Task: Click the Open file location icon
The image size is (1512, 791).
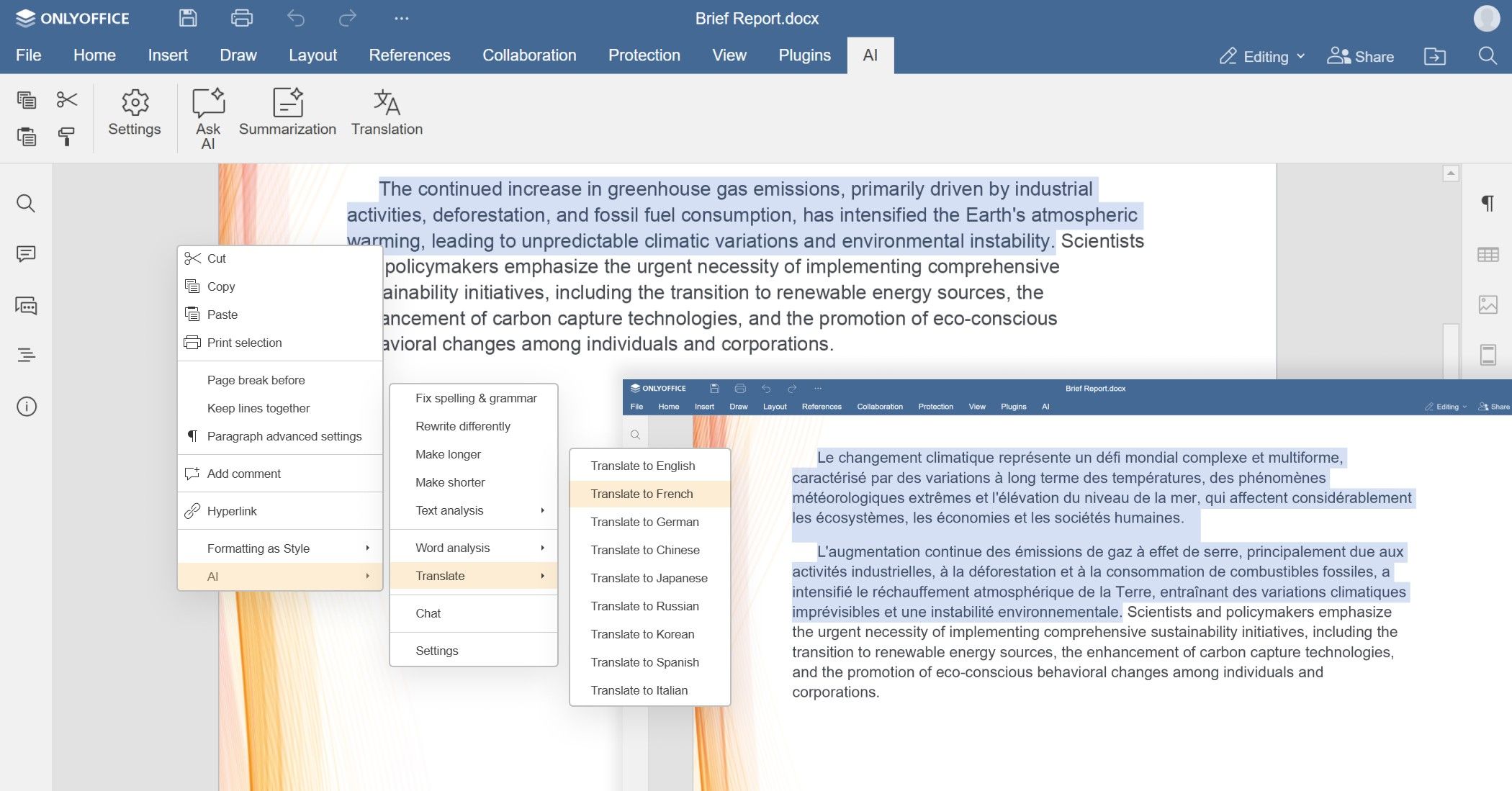Action: coord(1434,56)
